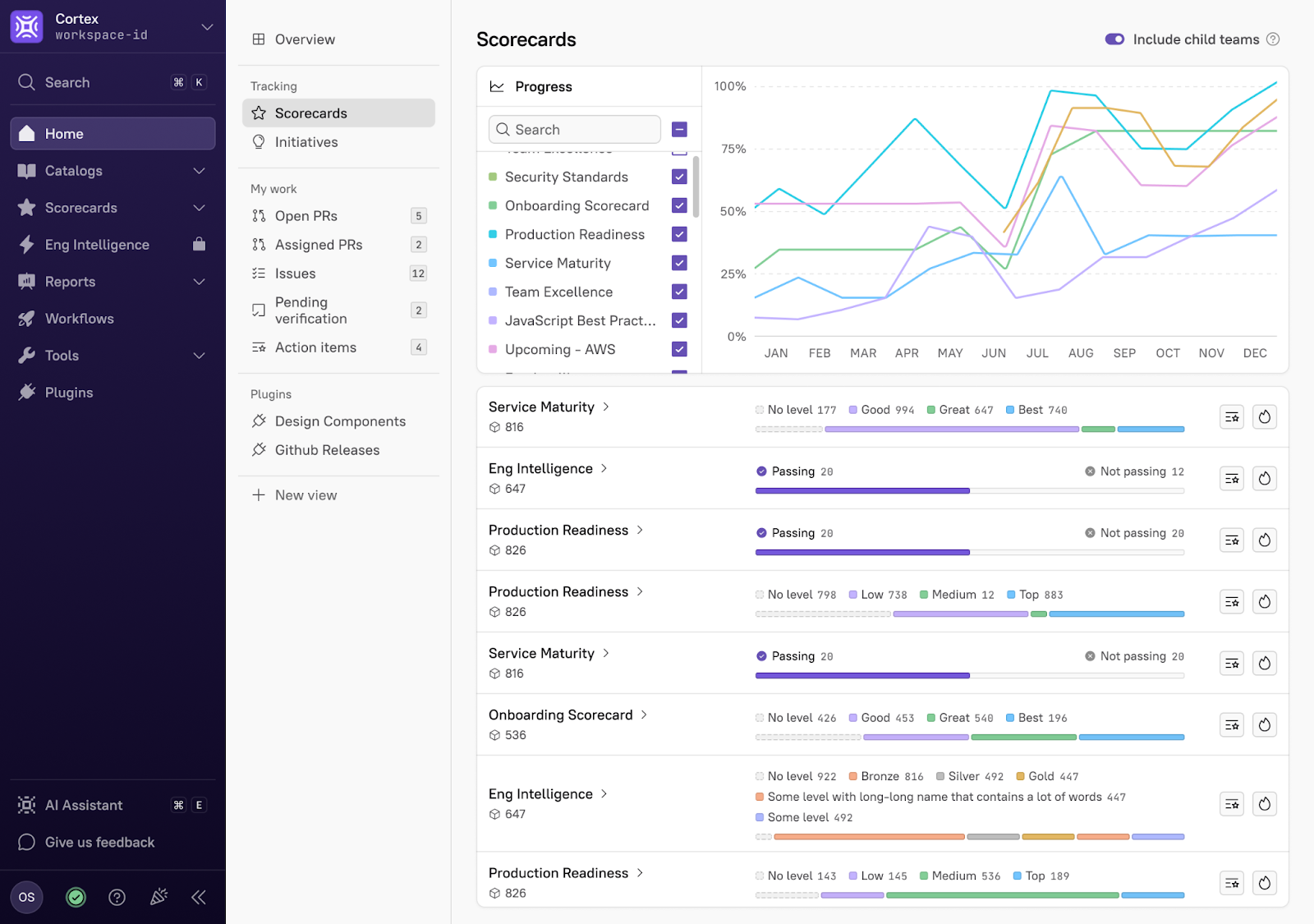
Task: Click the list-star icon in Onboarding Scorecard row
Action: coord(1232,724)
